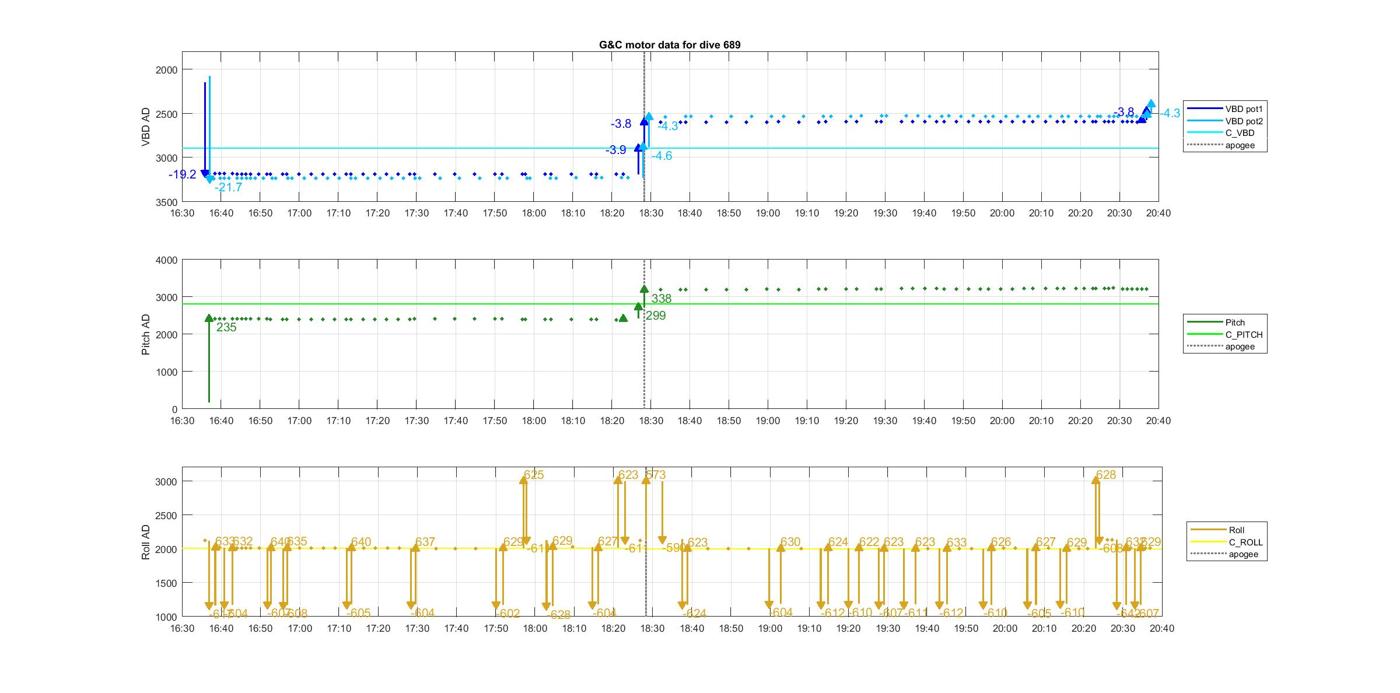Image resolution: width=1400 pixels, height=693 pixels.
Task: Click the '-19.2' VBD data label
Action: pyautogui.click(x=183, y=174)
